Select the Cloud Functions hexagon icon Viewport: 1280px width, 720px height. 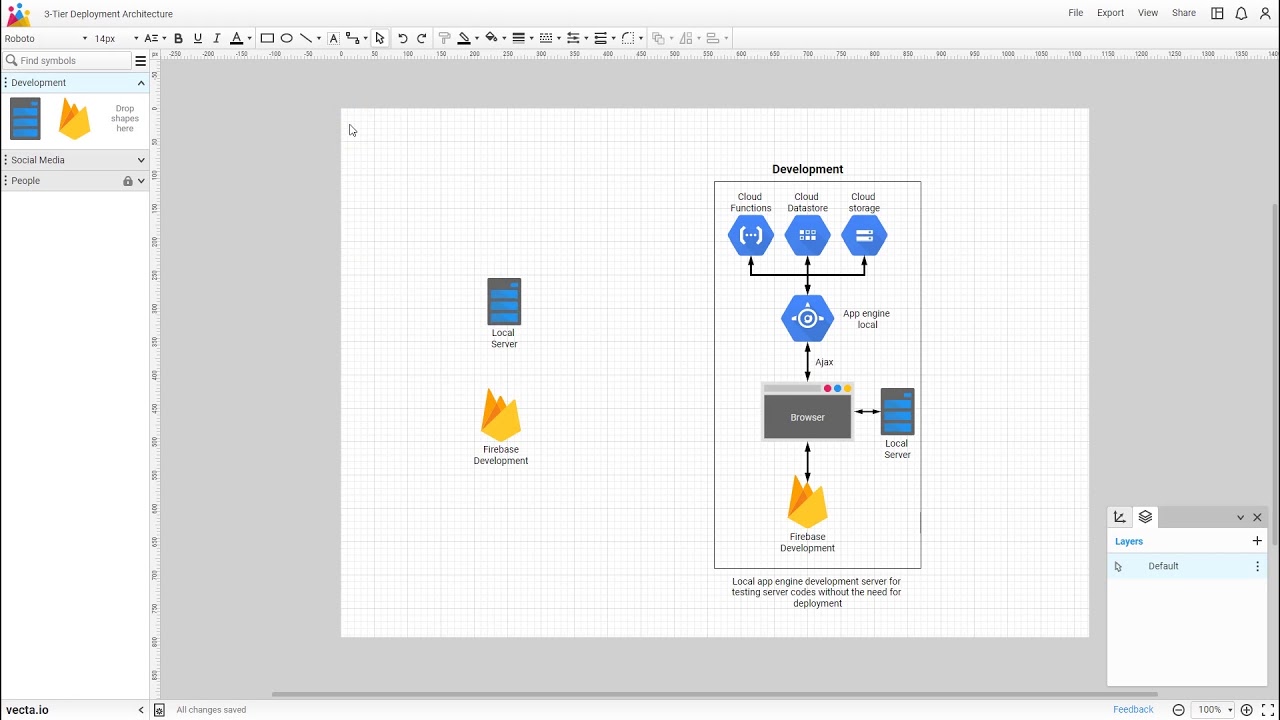[x=751, y=236]
